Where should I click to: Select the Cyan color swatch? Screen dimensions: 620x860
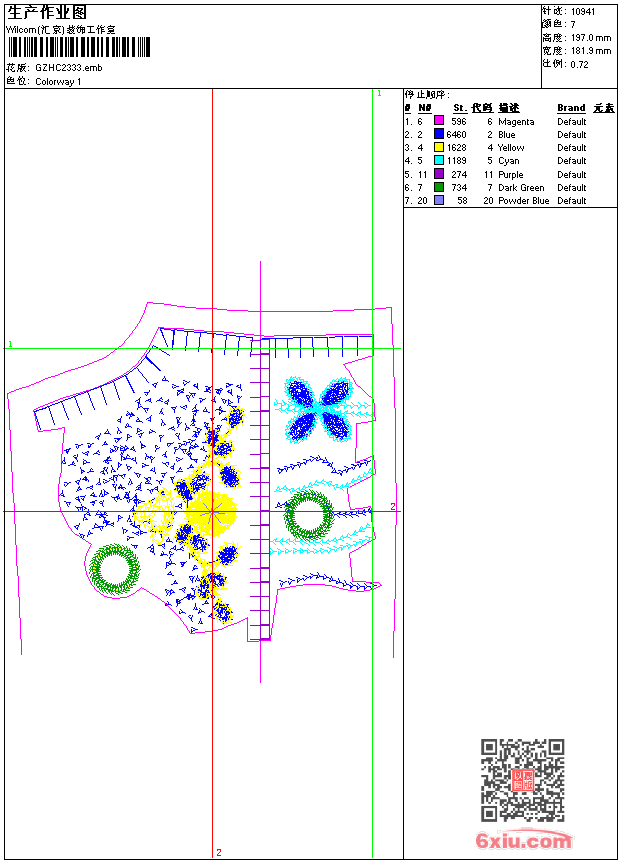439,160
